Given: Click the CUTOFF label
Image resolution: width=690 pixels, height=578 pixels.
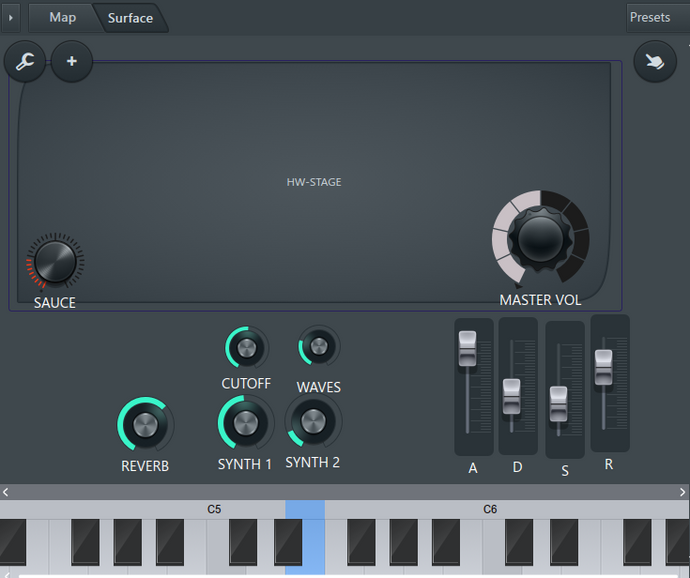Looking at the screenshot, I should 246,383.
